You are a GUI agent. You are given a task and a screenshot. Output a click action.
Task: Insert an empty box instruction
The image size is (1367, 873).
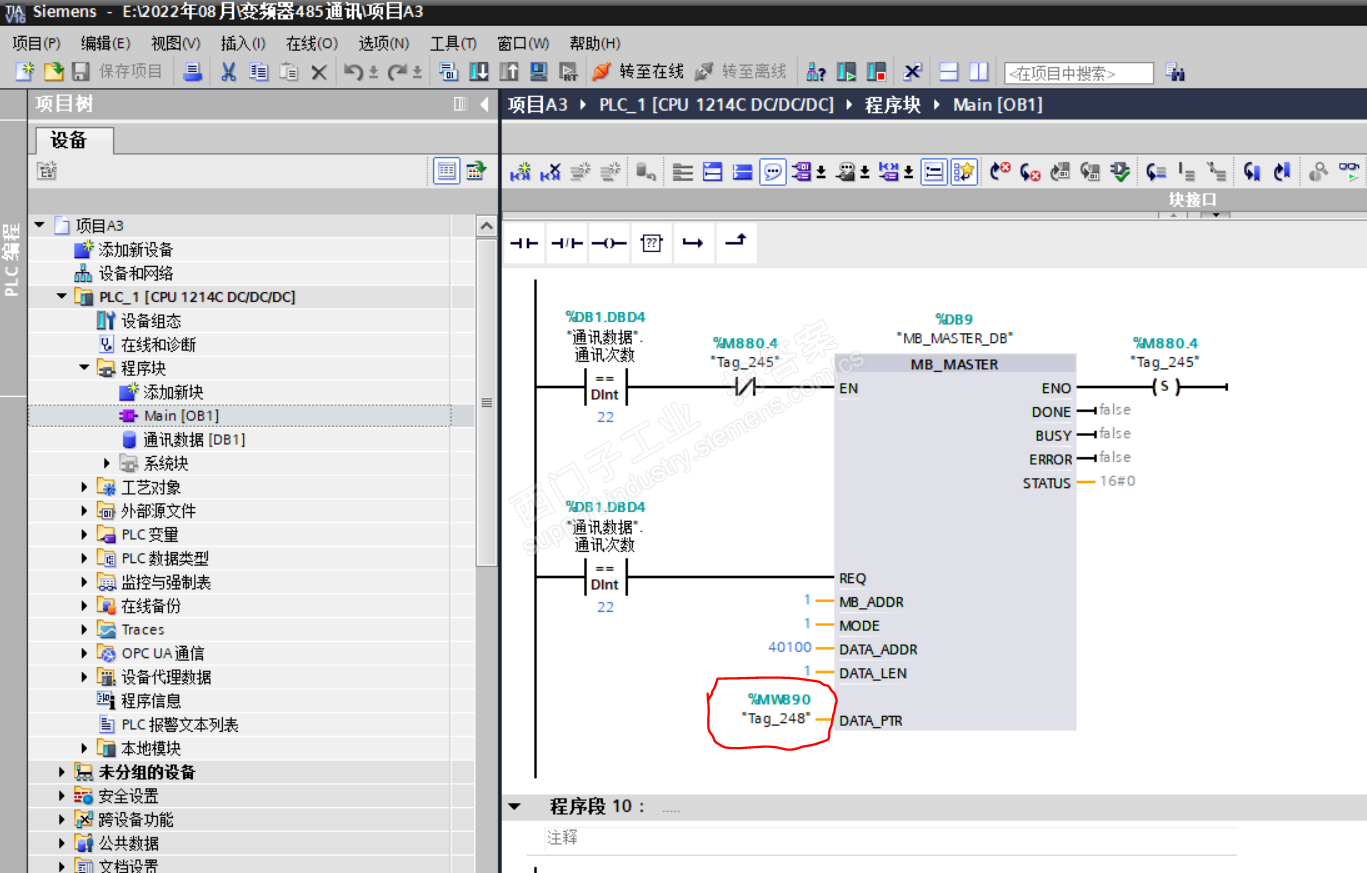pos(652,243)
